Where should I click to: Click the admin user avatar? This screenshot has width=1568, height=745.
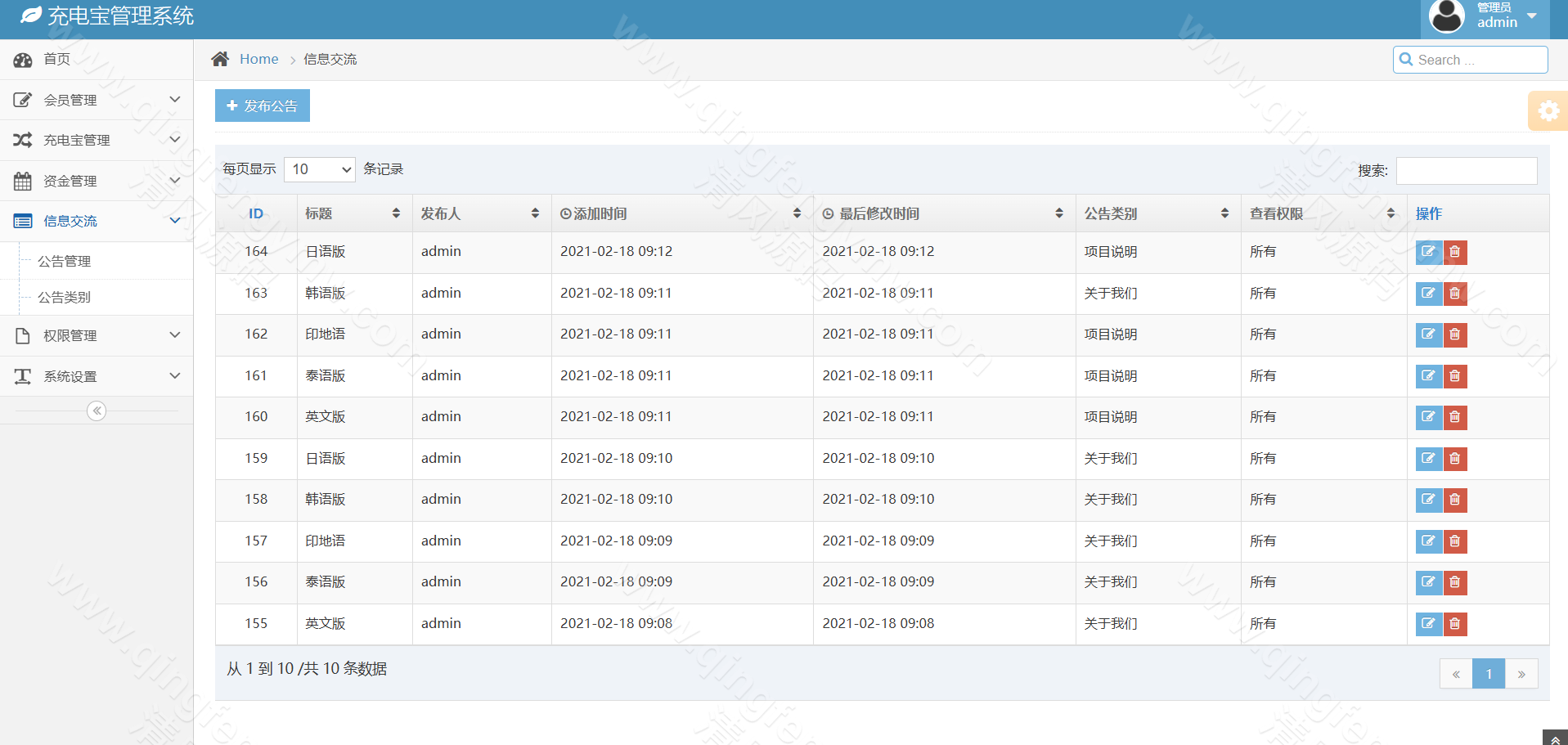(x=1446, y=17)
